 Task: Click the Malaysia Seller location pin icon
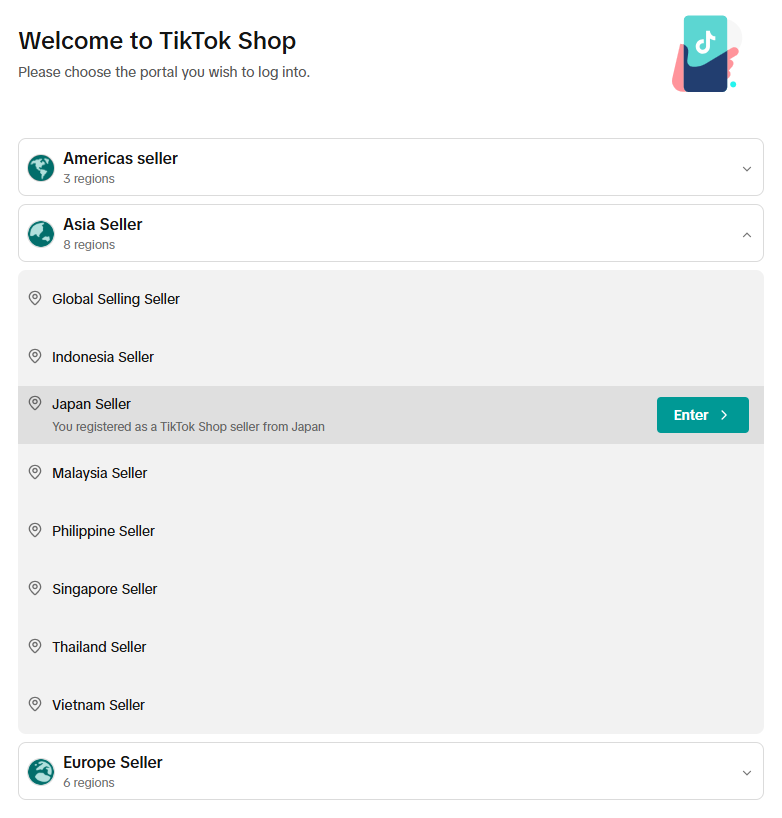pos(35,472)
